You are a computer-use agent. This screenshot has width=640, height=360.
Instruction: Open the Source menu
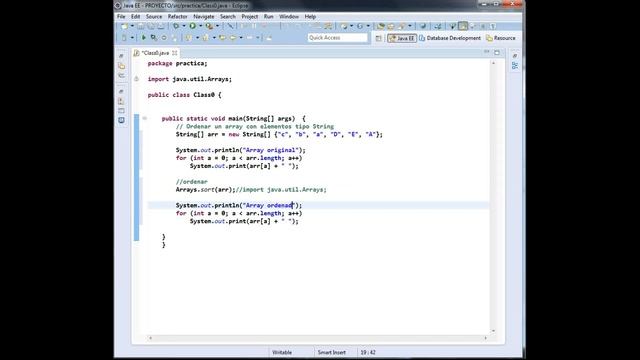[154, 17]
